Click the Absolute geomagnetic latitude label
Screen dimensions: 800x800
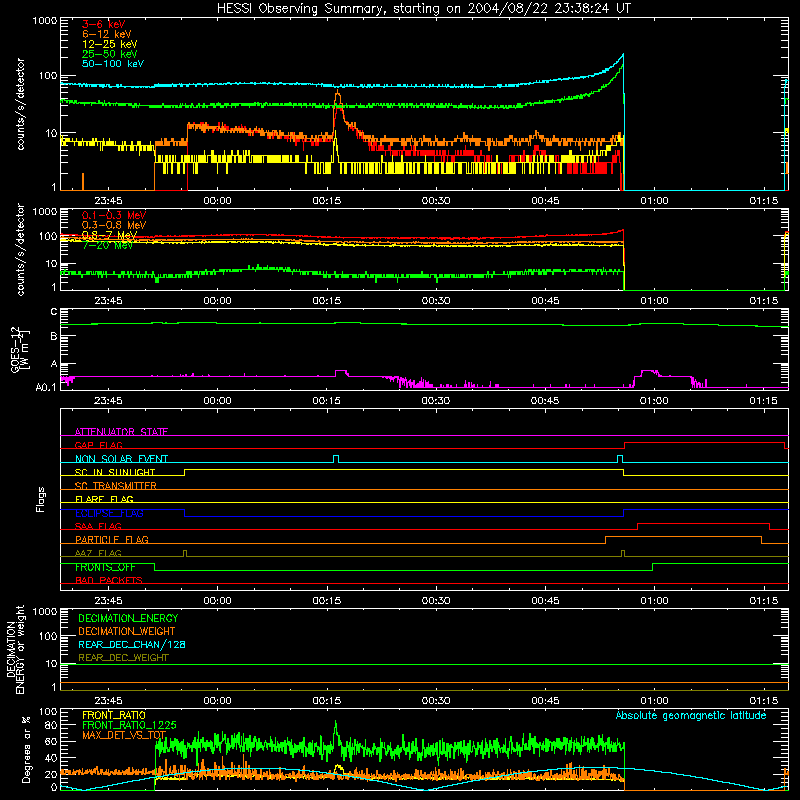coord(691,715)
